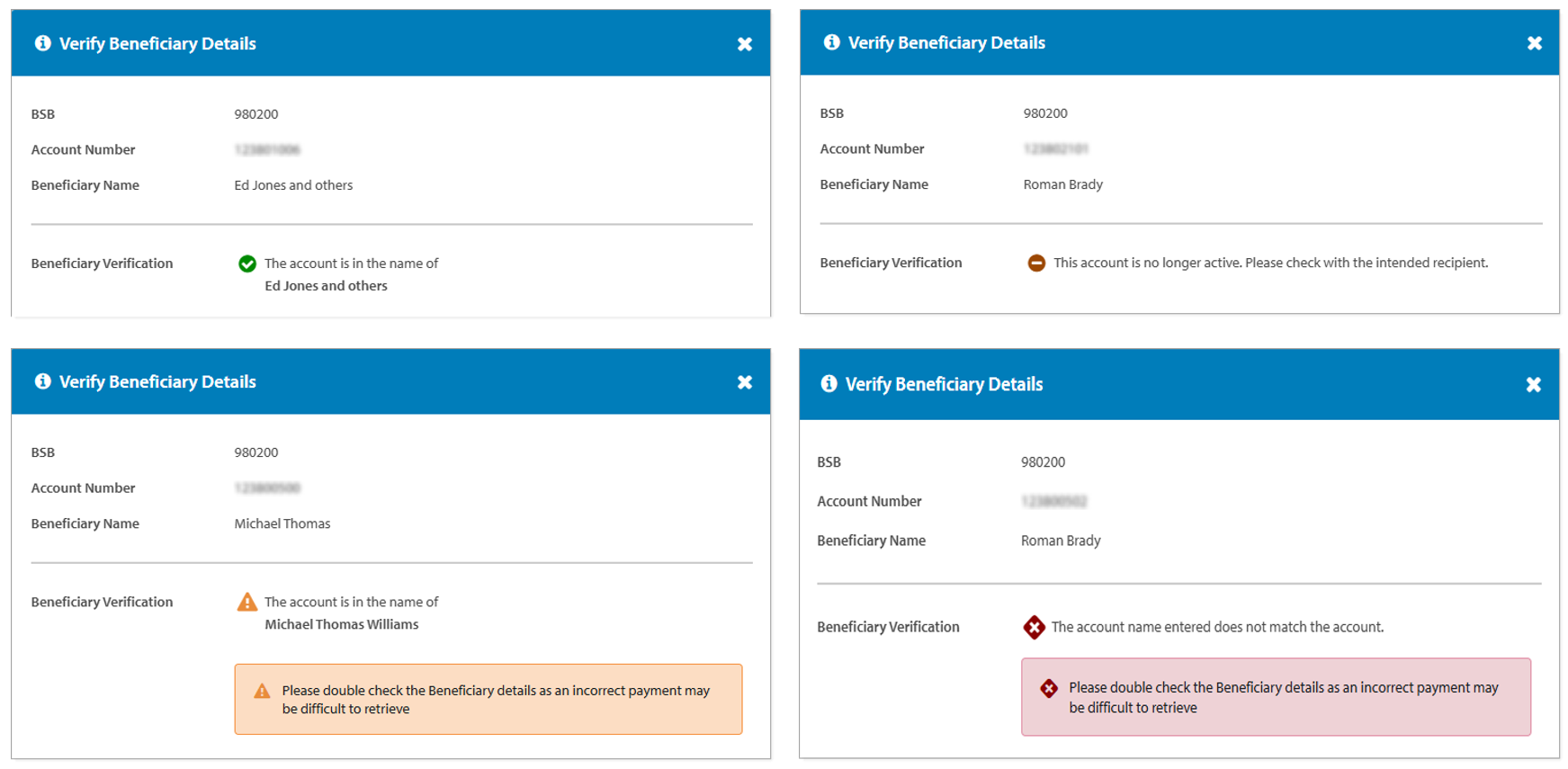Click the info icon on Ed Jones verification dialog

point(43,42)
